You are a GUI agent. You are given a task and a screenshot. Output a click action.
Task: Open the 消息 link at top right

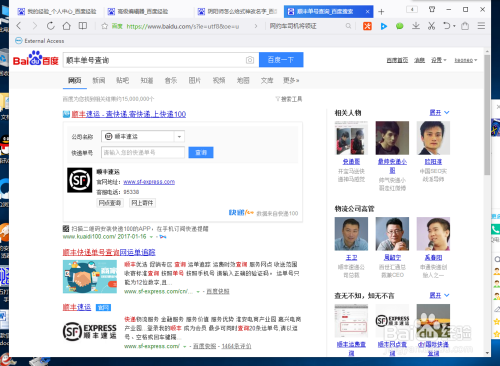pos(419,60)
